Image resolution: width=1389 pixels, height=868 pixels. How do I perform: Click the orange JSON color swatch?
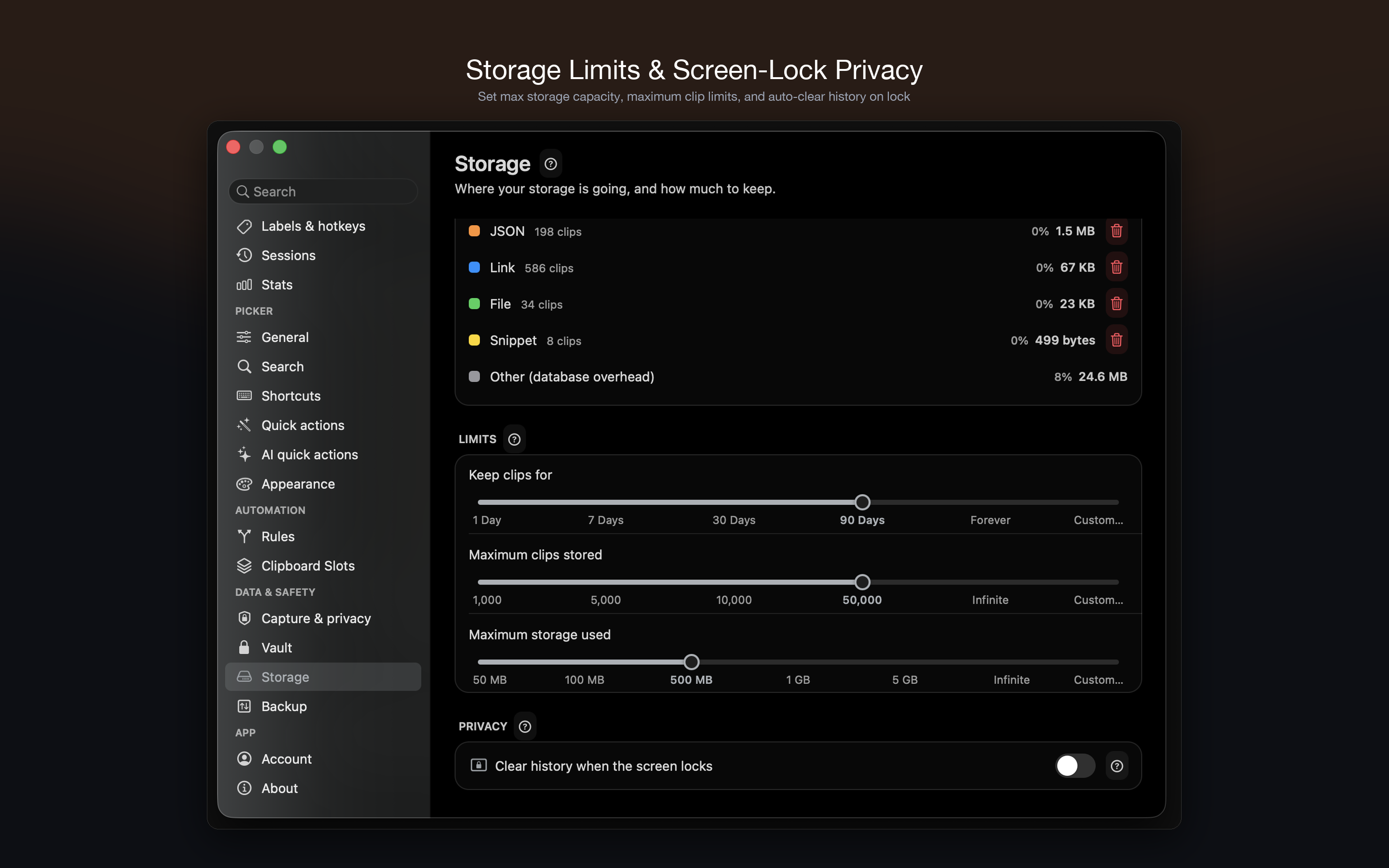(474, 231)
